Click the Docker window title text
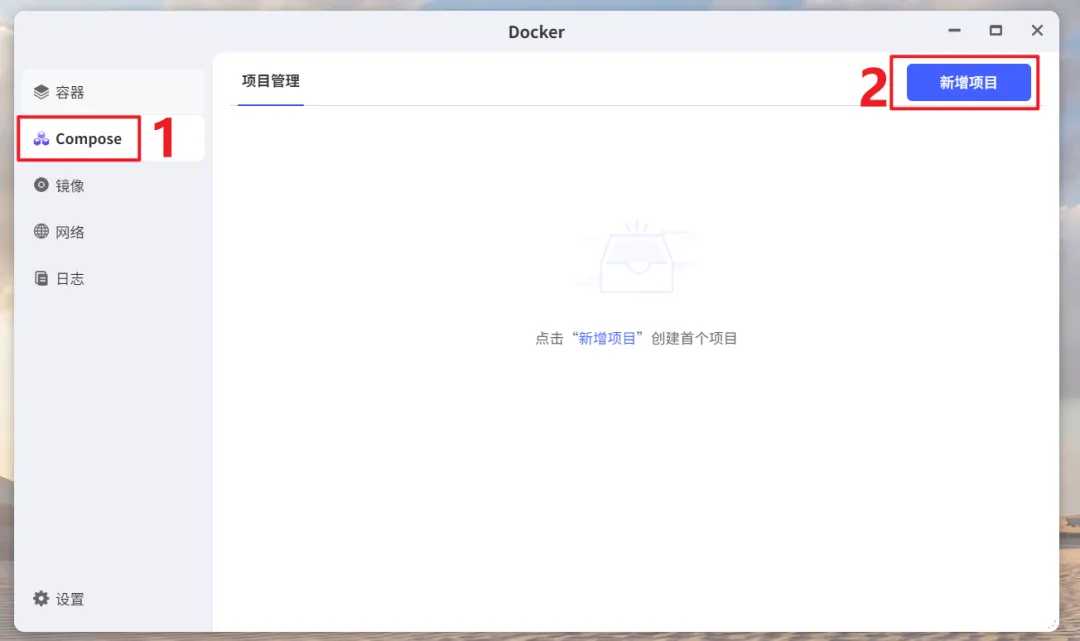The width and height of the screenshot is (1080, 641). tap(536, 32)
